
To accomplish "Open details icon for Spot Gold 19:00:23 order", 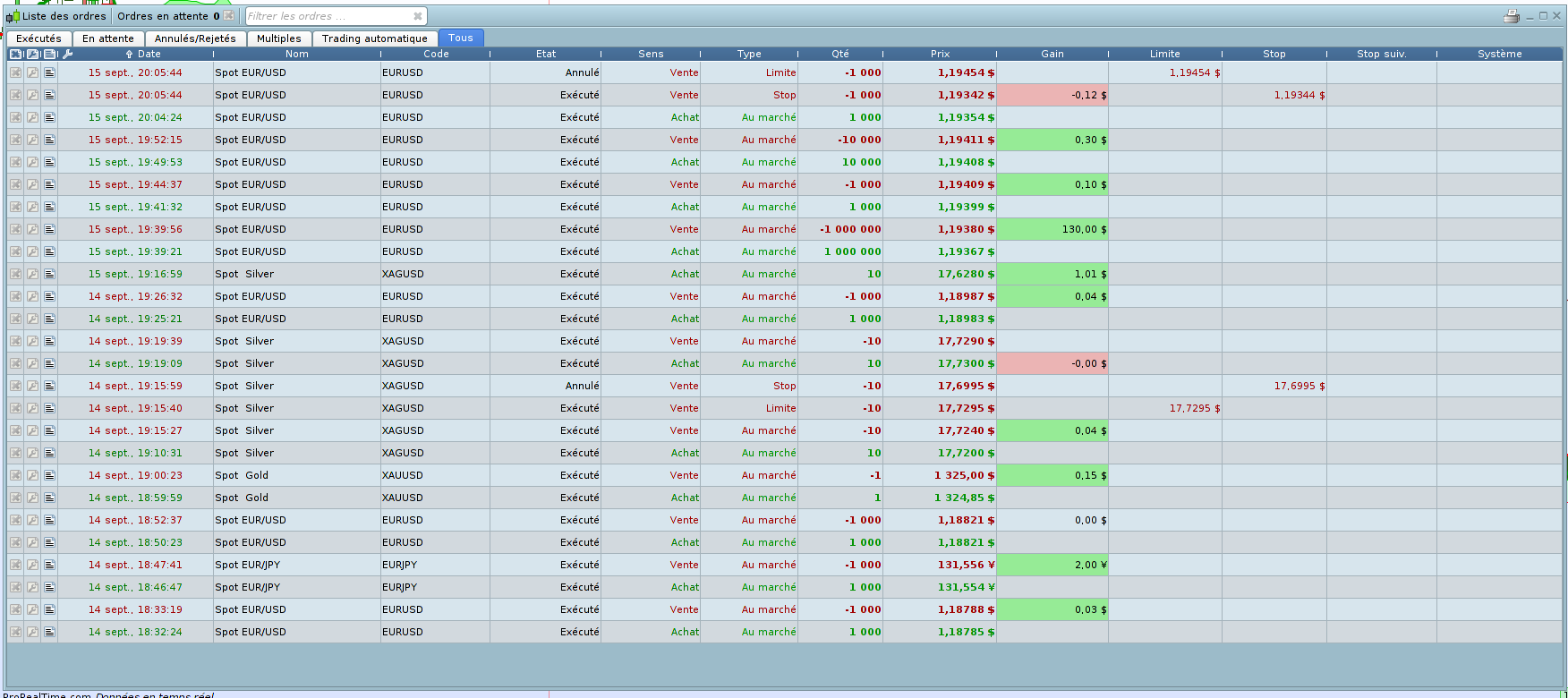I will (x=49, y=475).
